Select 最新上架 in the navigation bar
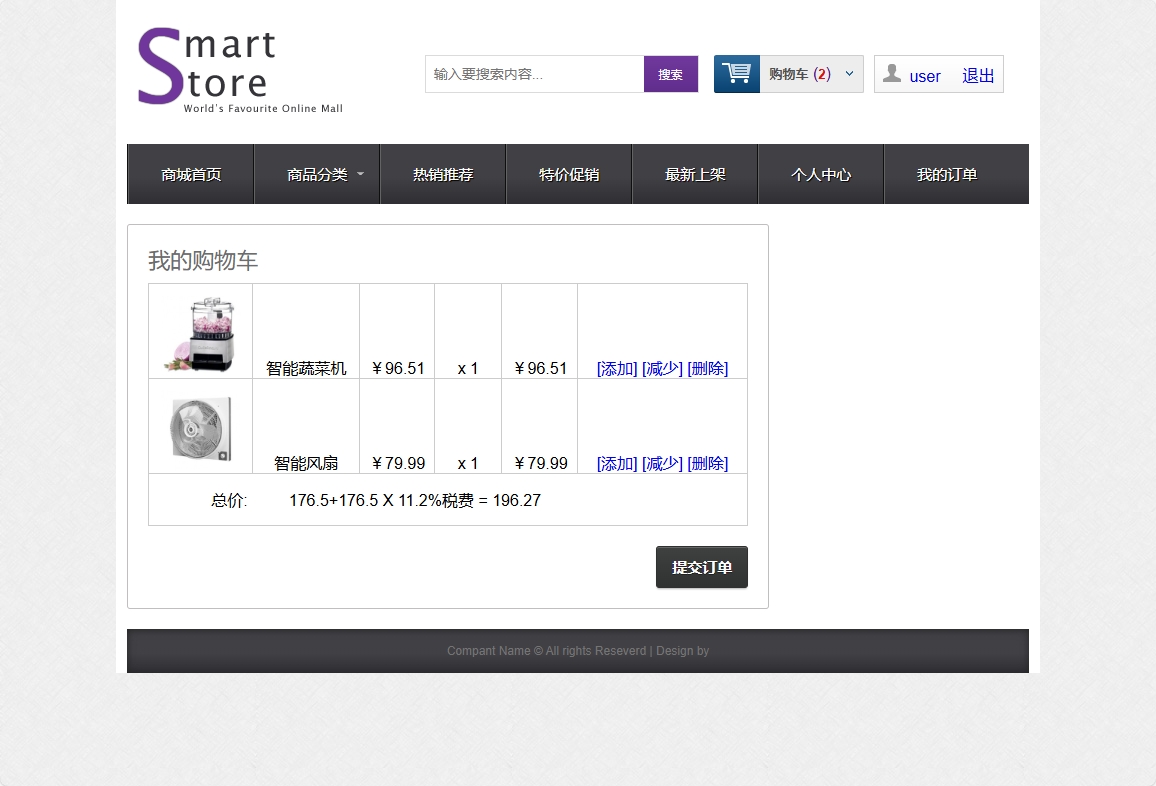Screen dimensions: 1156x786 click(695, 175)
